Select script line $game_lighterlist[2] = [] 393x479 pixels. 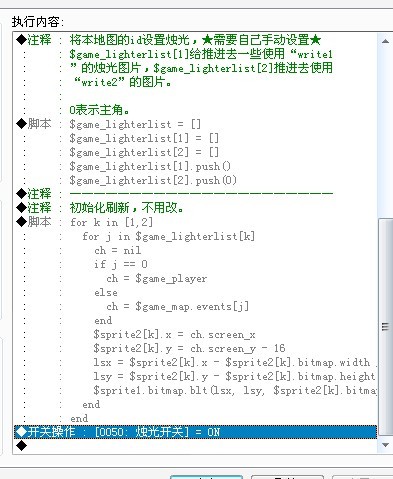click(196, 152)
